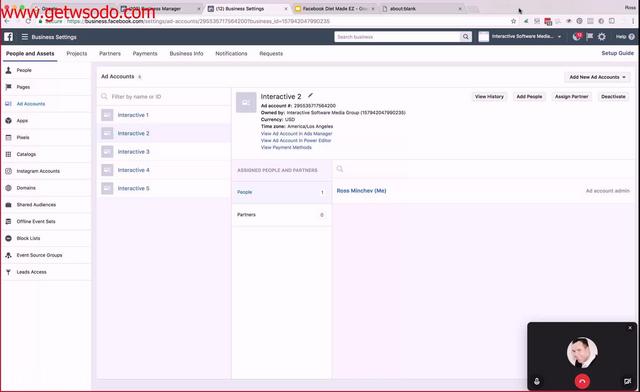This screenshot has width=640, height=392.
Task: Open Ad Accounts in the sidebar
Action: (x=31, y=104)
